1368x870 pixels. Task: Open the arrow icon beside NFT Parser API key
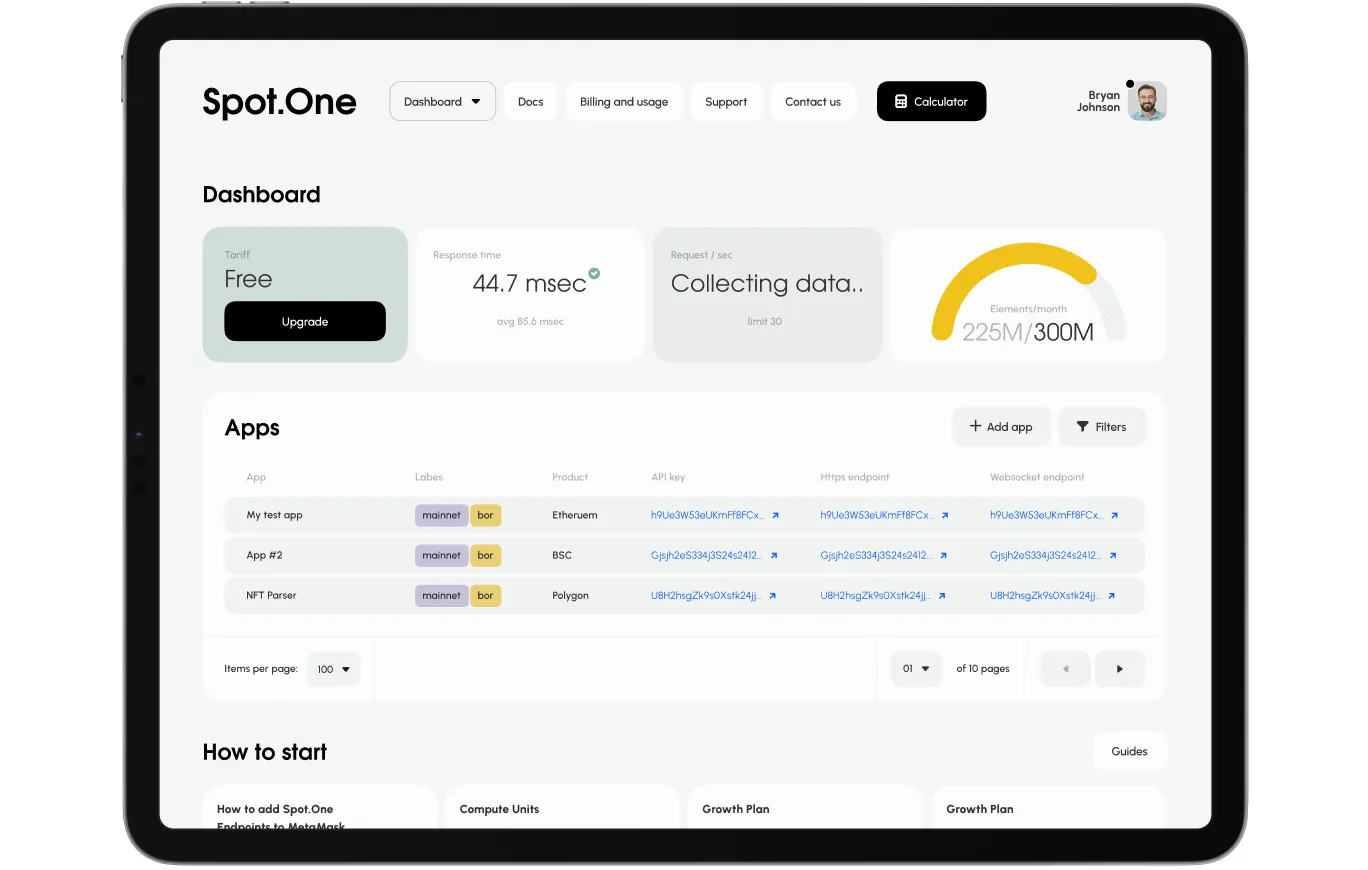click(773, 596)
